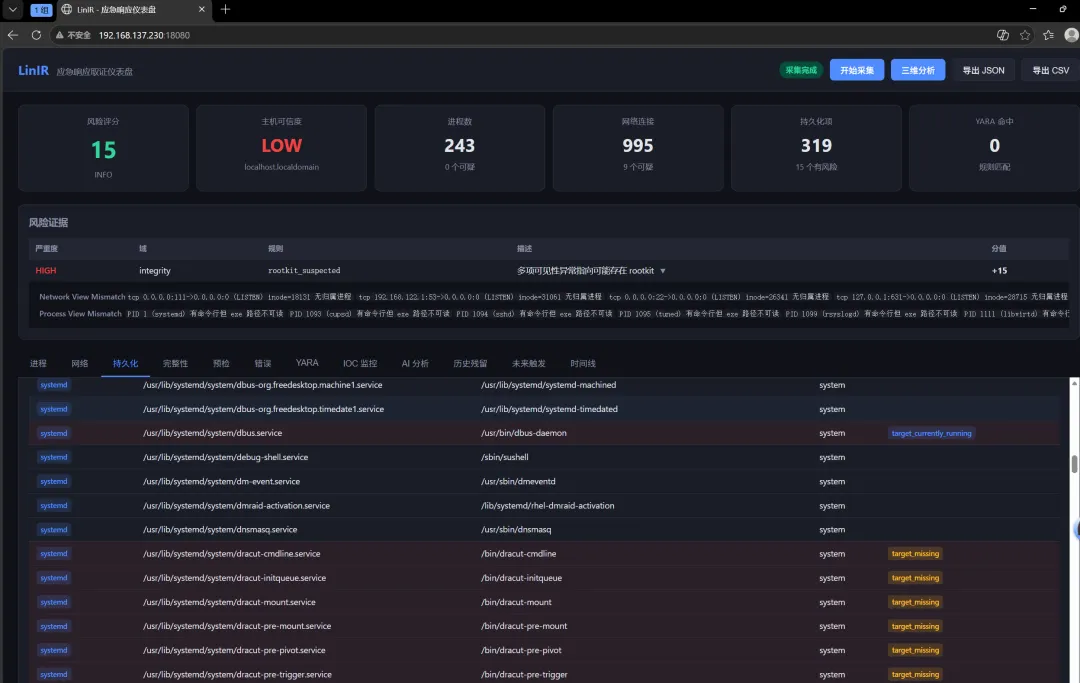This screenshot has width=1080, height=683.
Task: Click the address bar URL field
Action: [x=144, y=35]
